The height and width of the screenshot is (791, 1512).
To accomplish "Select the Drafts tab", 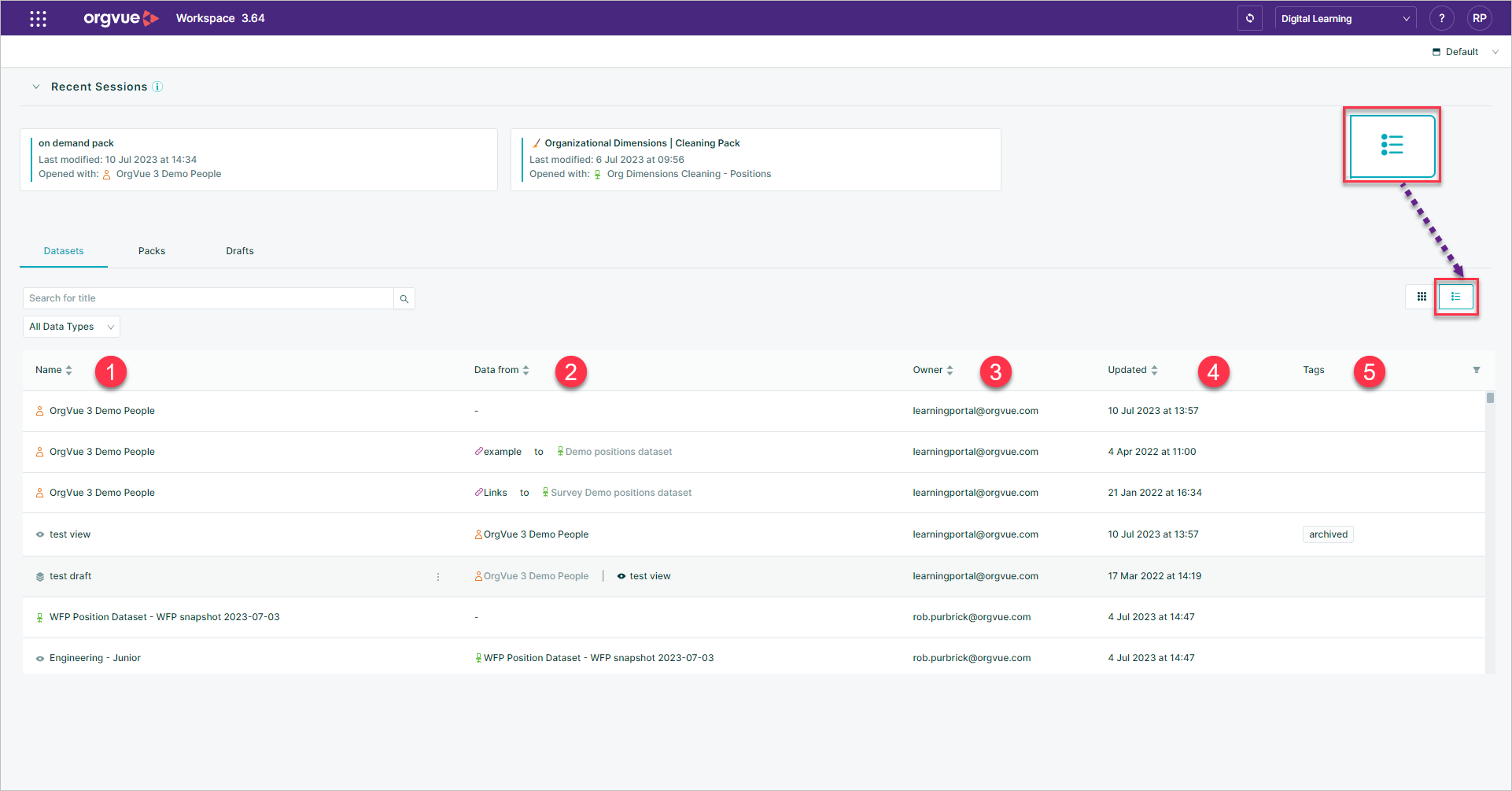I will pos(240,251).
